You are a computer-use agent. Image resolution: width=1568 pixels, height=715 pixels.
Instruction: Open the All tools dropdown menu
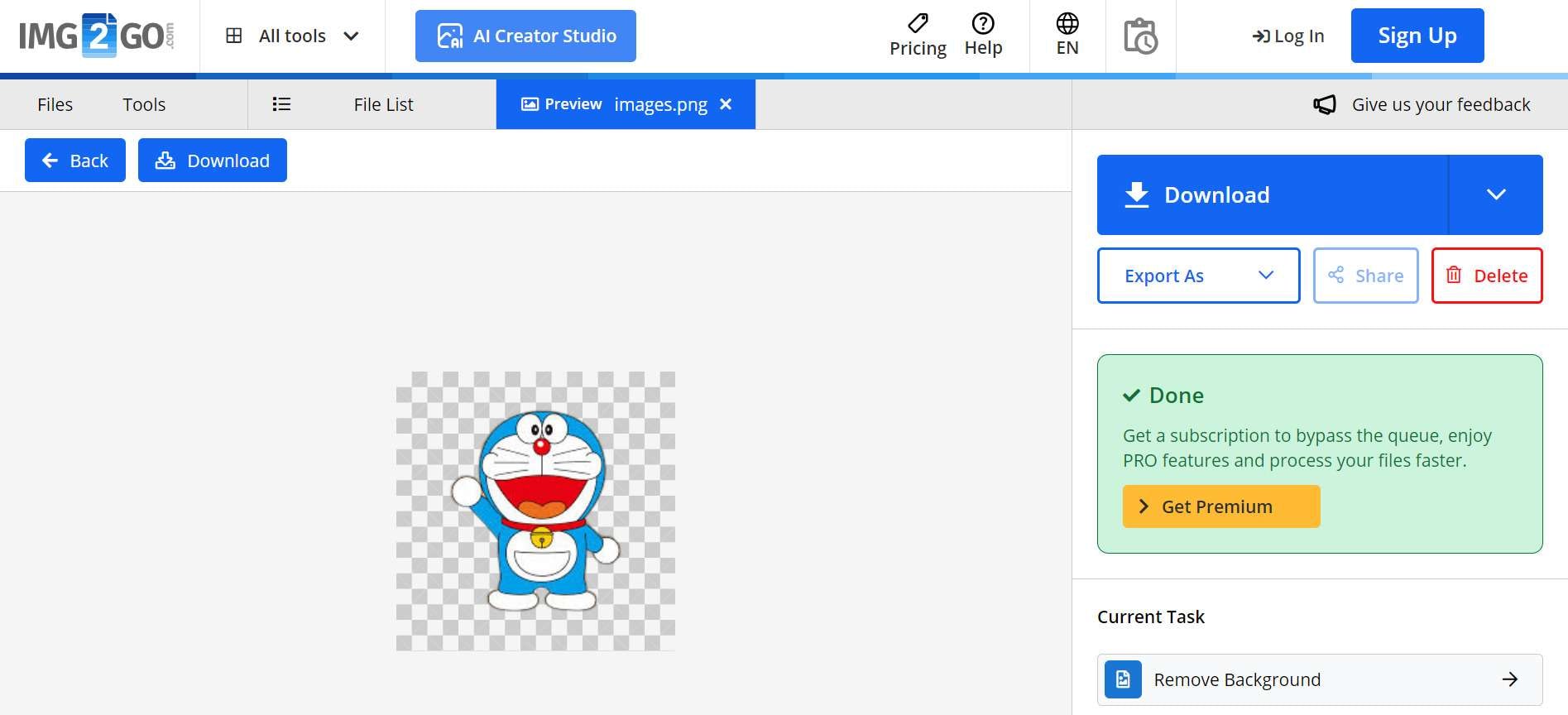tap(293, 36)
